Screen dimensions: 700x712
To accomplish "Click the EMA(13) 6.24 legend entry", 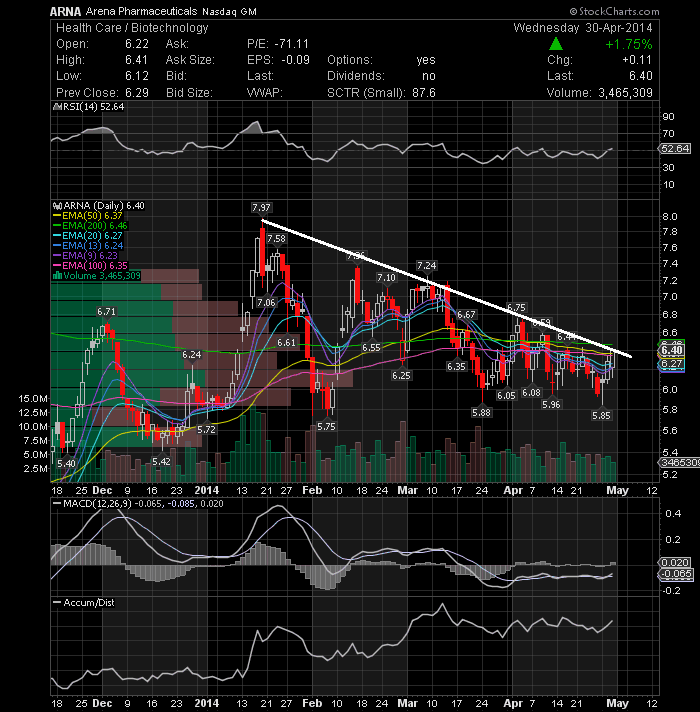I will 88,246.
